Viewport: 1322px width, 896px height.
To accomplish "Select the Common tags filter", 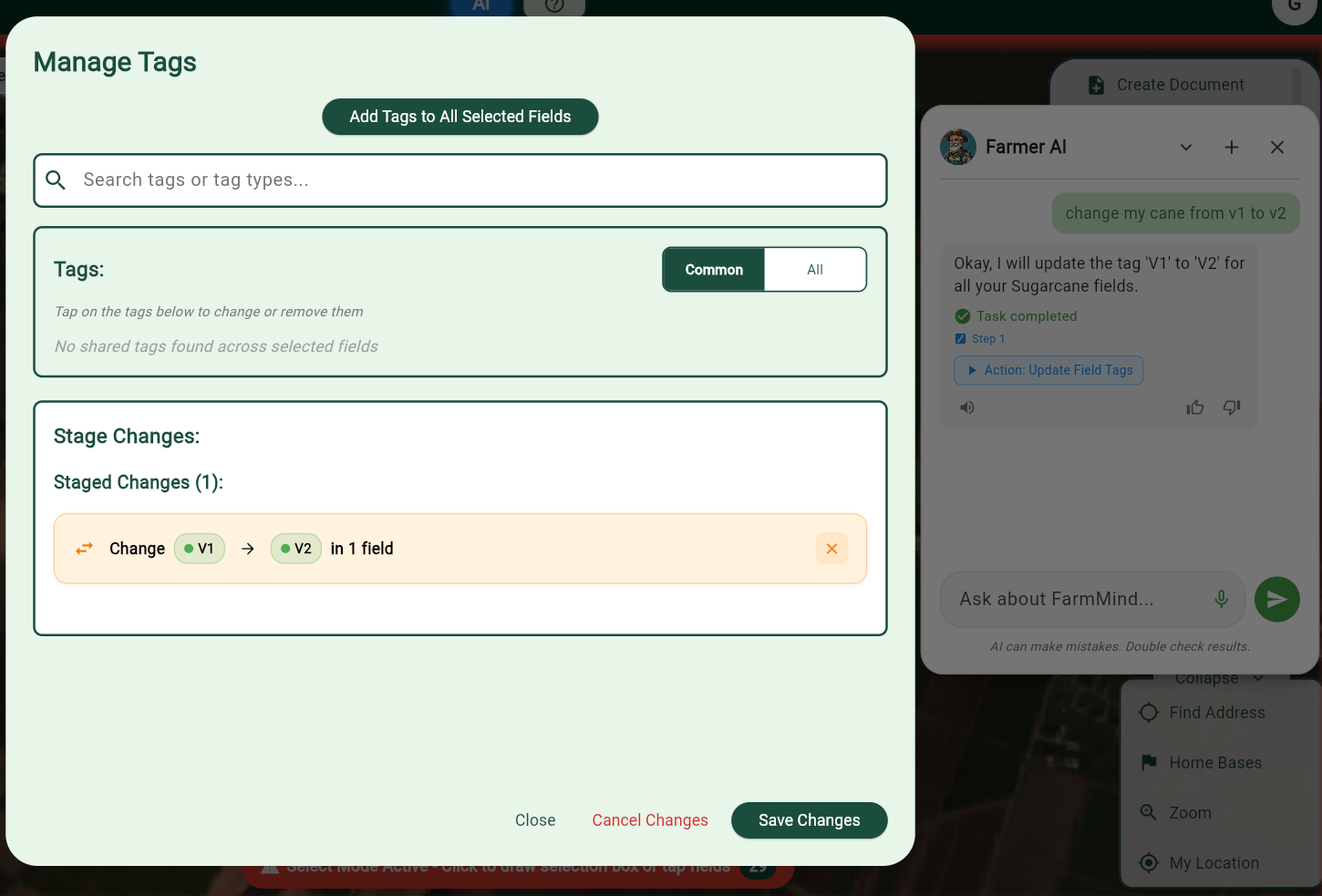I will (714, 269).
